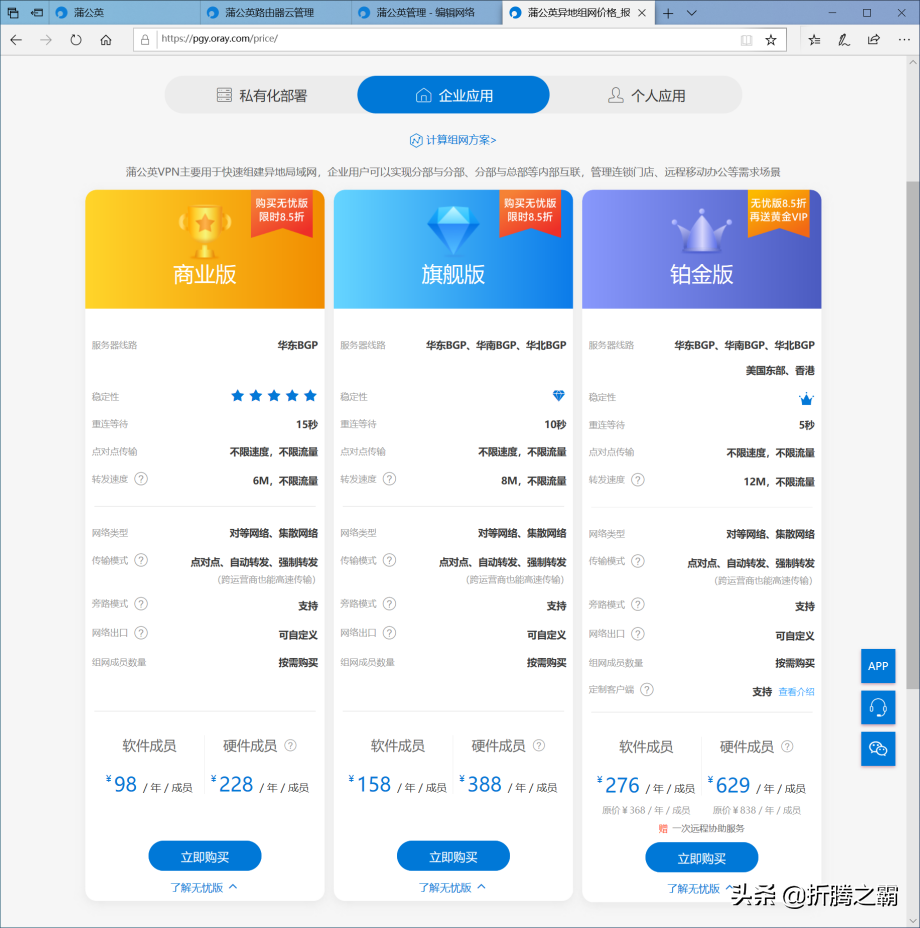Expand 了解无忧版 under 旗舰版
This screenshot has height=928, width=920.
pyautogui.click(x=452, y=887)
